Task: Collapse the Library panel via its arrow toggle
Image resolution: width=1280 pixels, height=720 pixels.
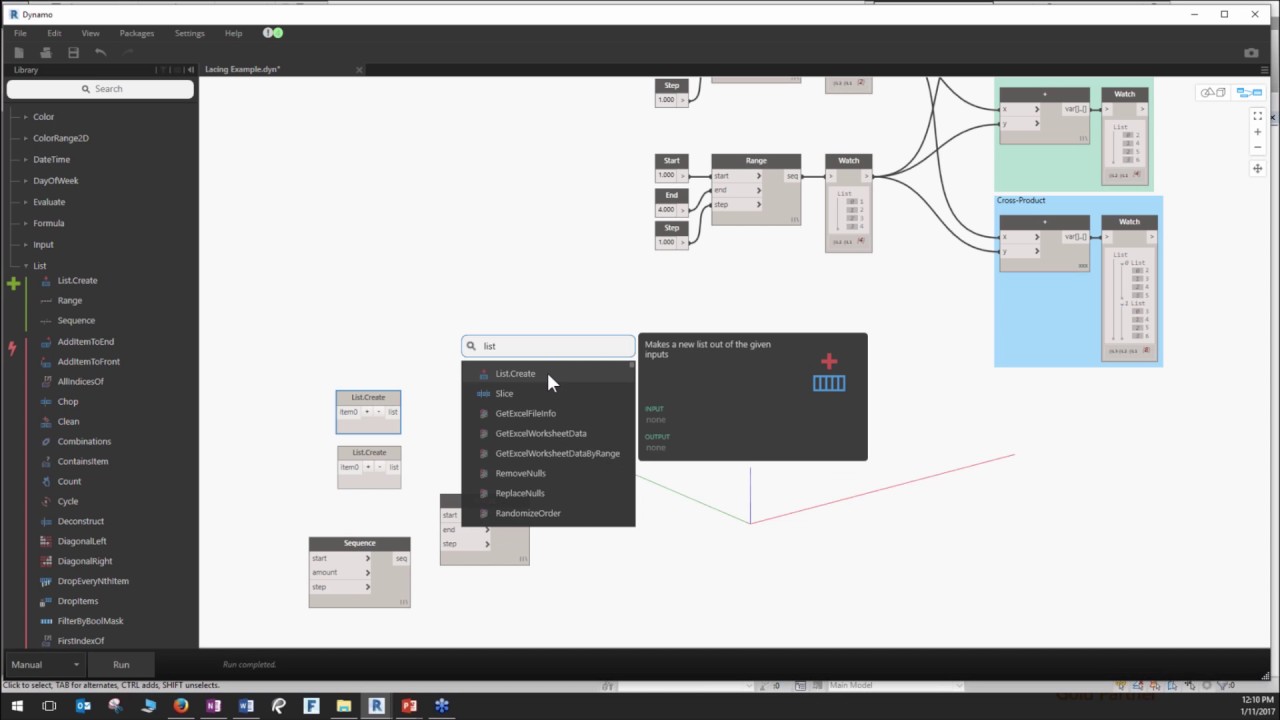Action: [190, 70]
